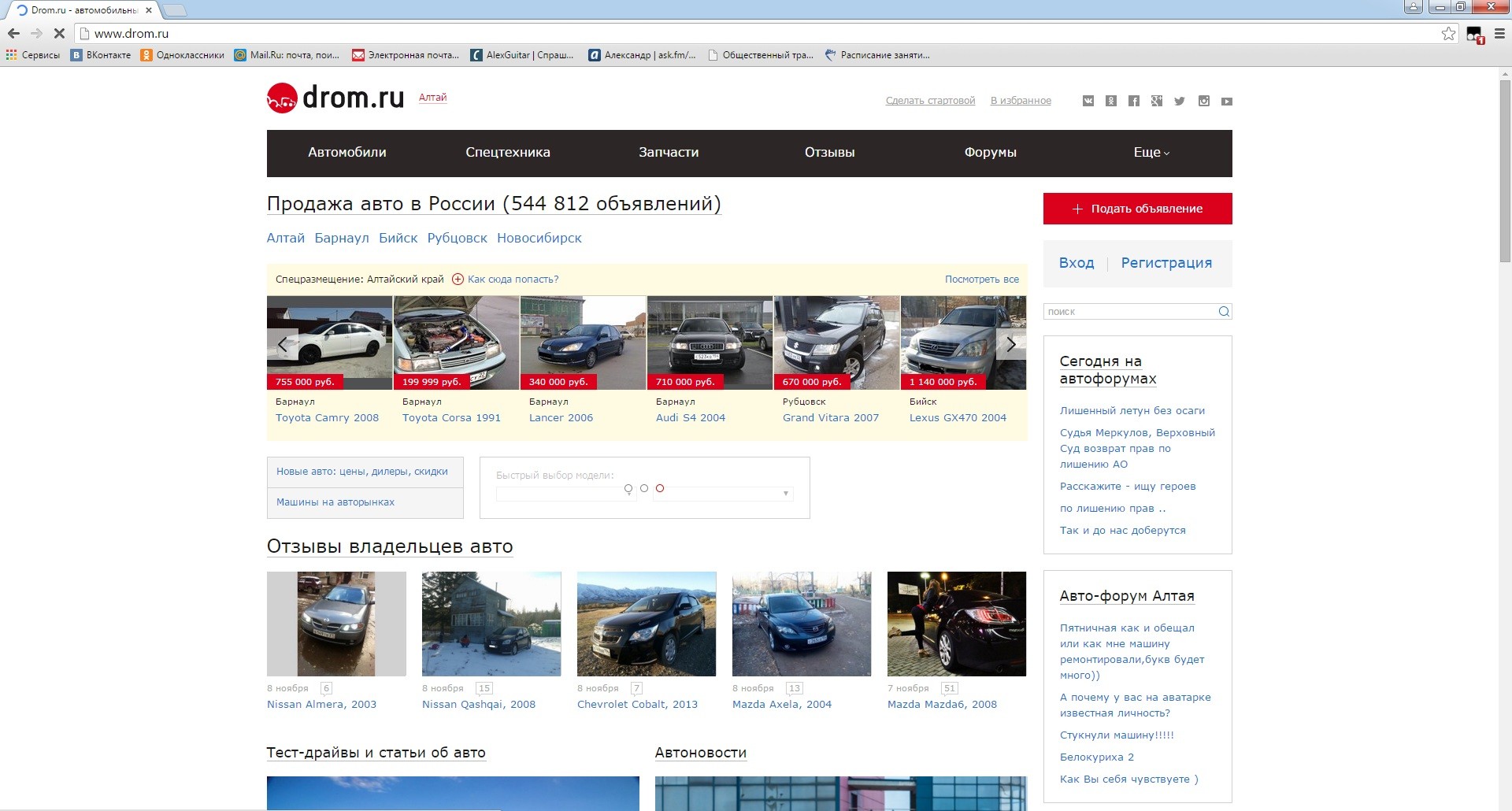Open Новые авто: цены, дилеры, скидки

[362, 472]
